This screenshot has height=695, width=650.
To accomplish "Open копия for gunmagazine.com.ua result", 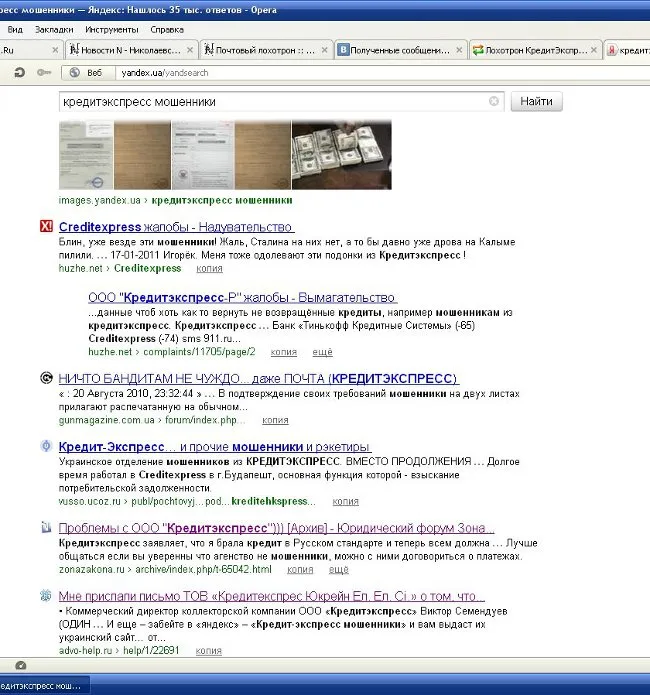I will point(275,420).
